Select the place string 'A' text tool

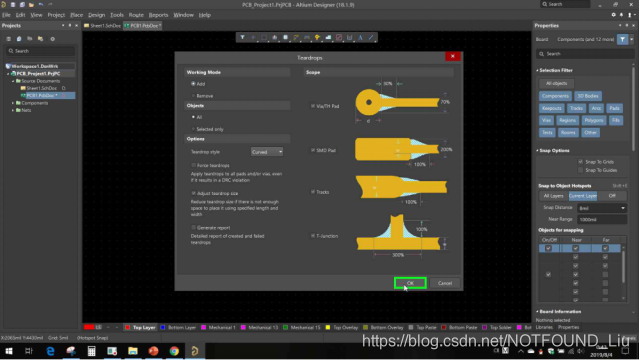click(360, 38)
